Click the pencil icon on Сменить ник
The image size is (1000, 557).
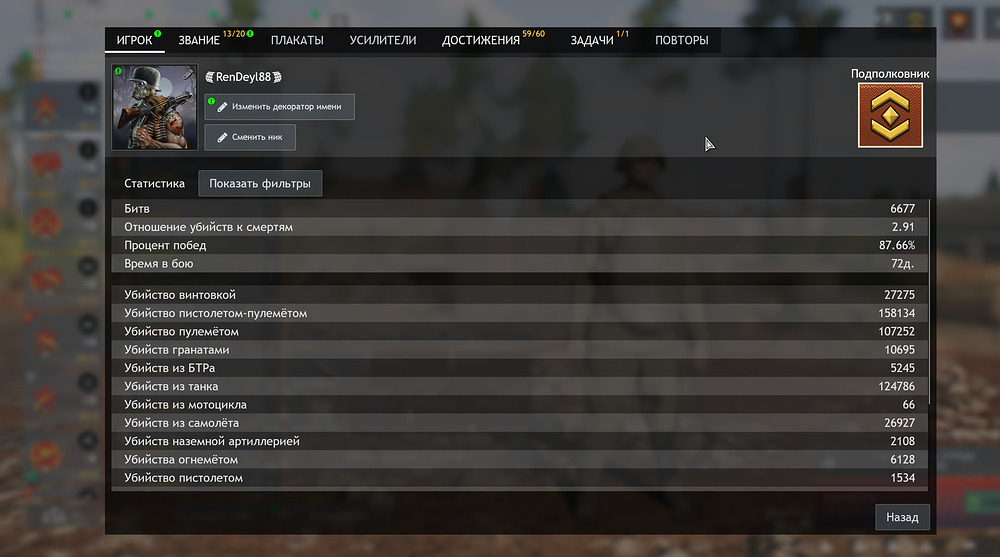point(222,137)
